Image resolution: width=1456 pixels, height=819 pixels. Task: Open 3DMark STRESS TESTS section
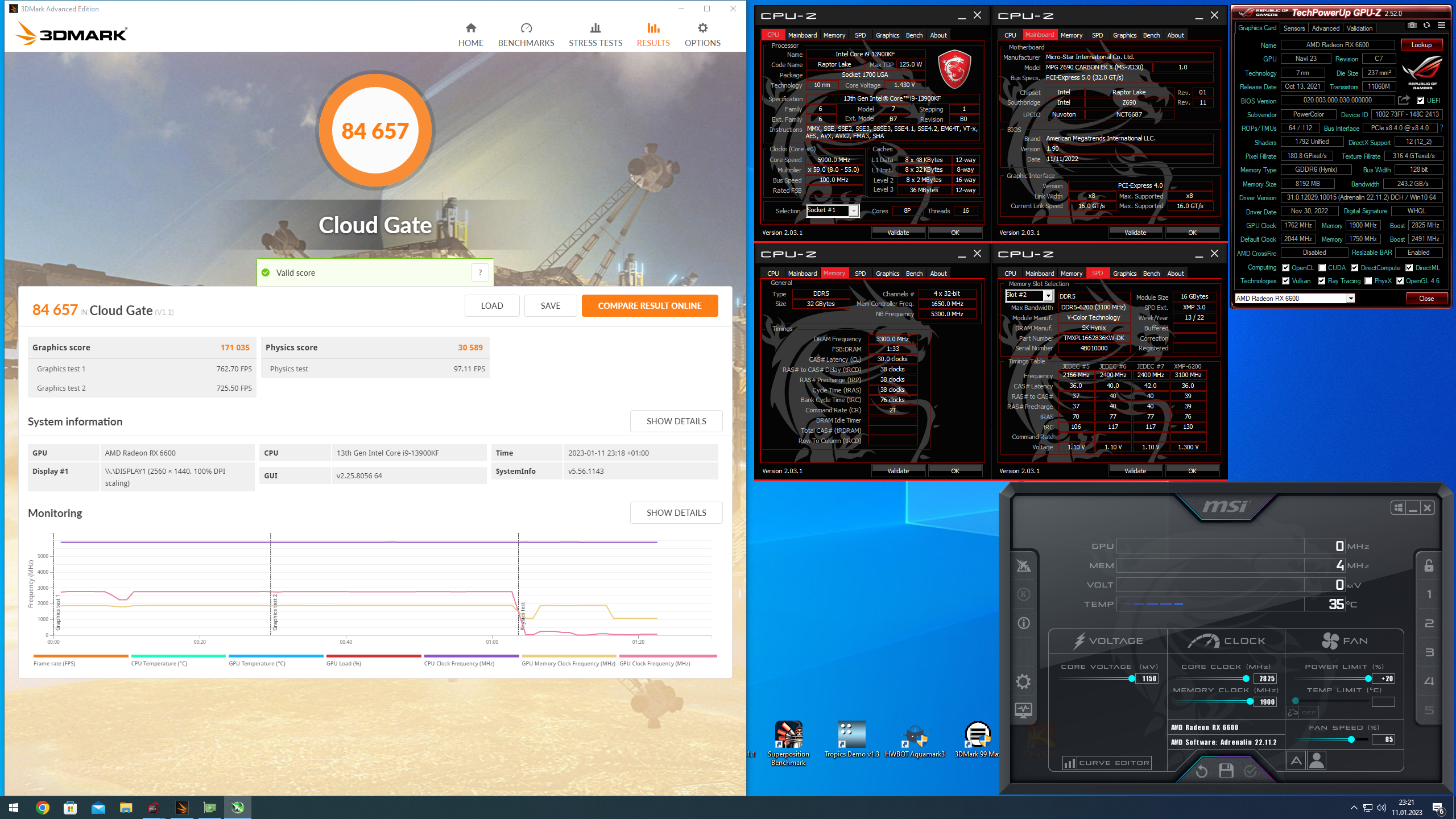click(595, 35)
